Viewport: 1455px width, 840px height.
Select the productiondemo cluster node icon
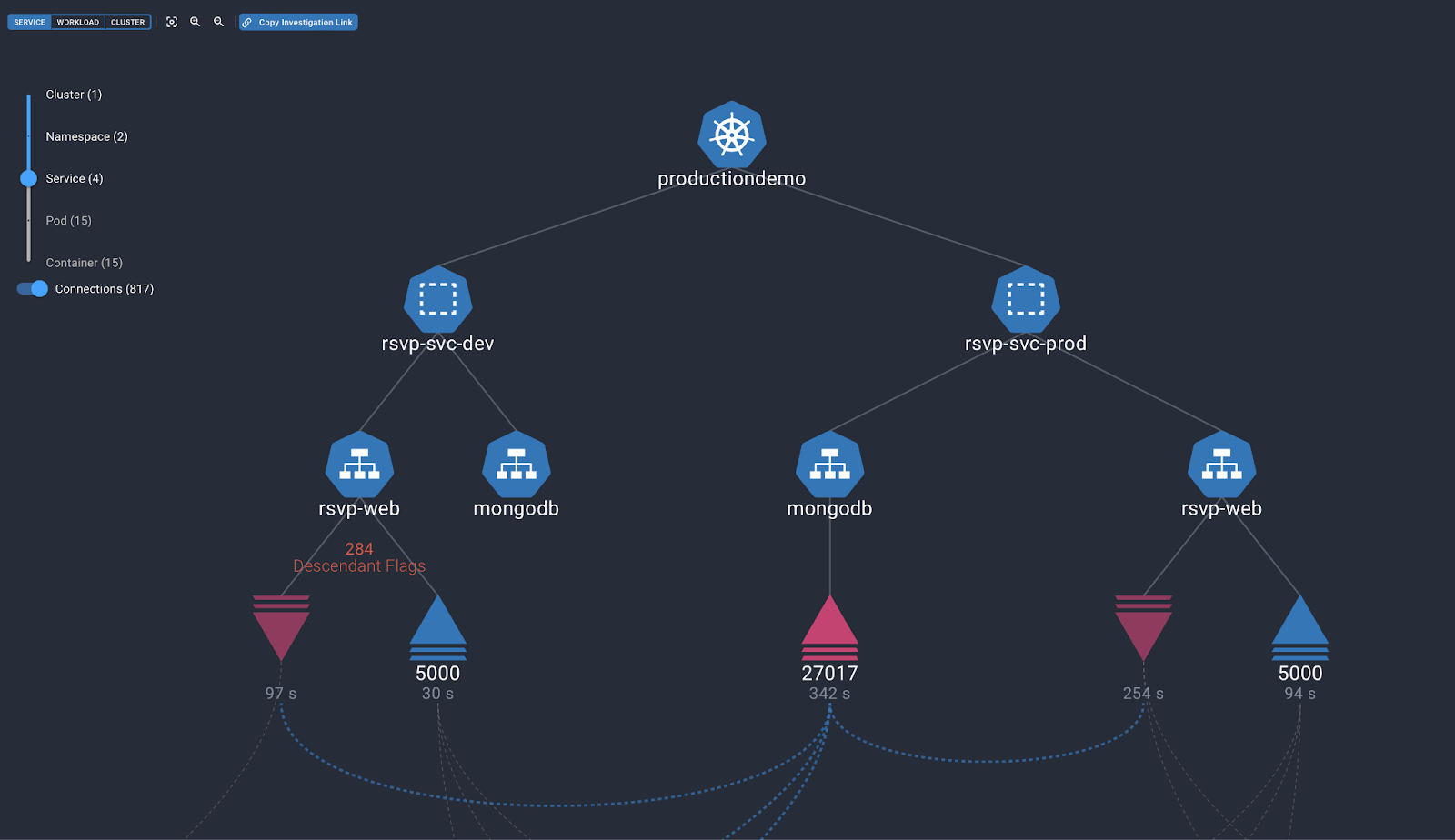731,135
